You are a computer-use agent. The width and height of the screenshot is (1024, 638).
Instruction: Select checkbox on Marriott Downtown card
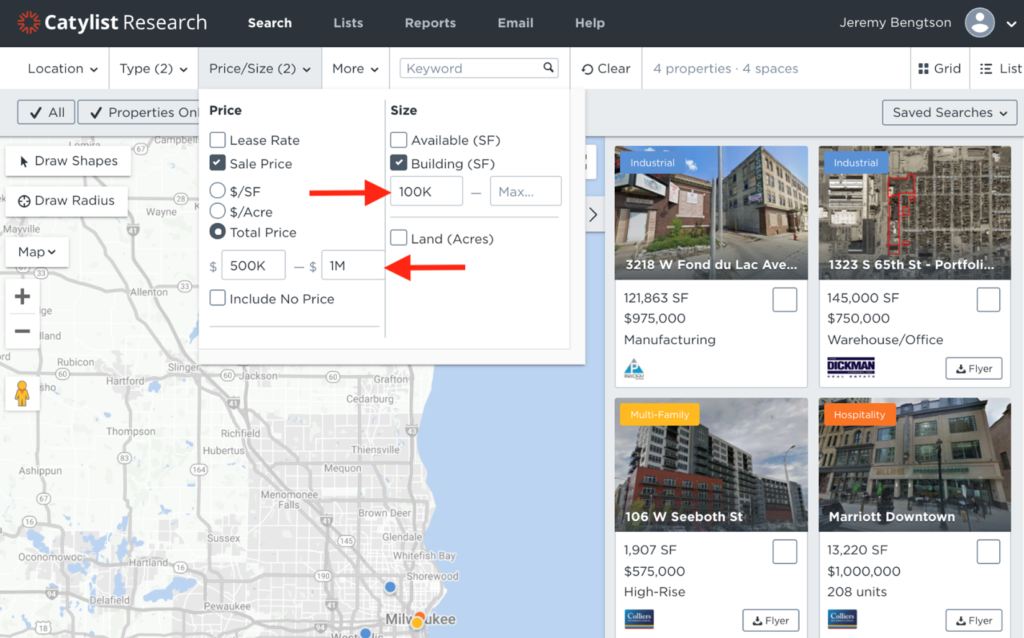click(x=988, y=552)
